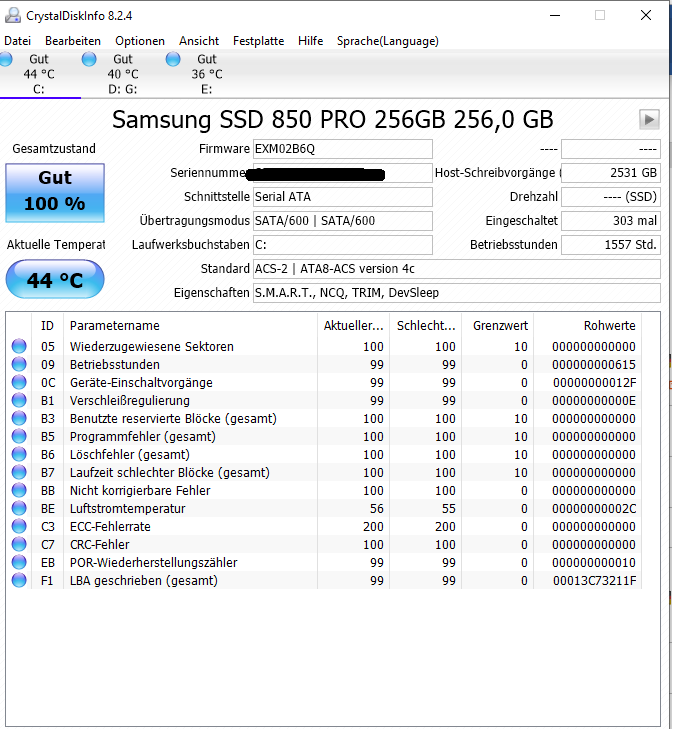Image resolution: width=675 pixels, height=729 pixels.
Task: Click the Host-Schreibvorgänge value 2531 GB
Action: click(x=611, y=173)
